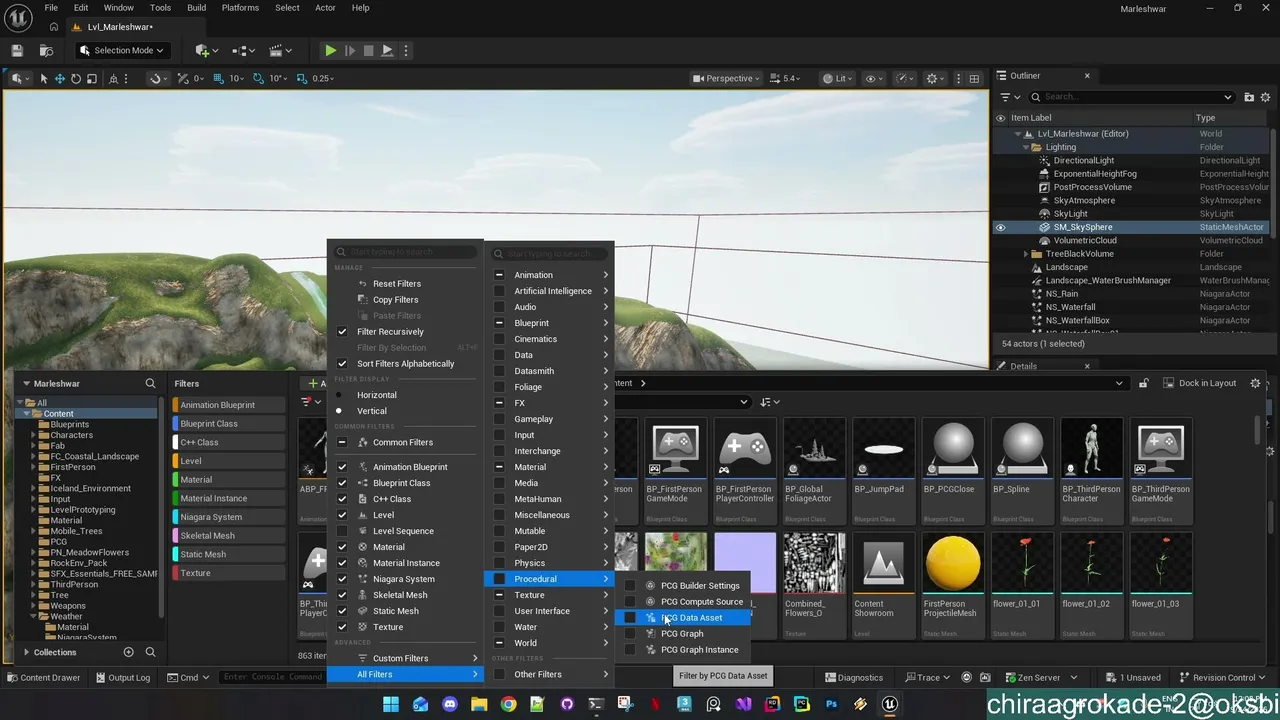Image resolution: width=1280 pixels, height=720 pixels.
Task: Open the Build menu
Action: [x=196, y=8]
